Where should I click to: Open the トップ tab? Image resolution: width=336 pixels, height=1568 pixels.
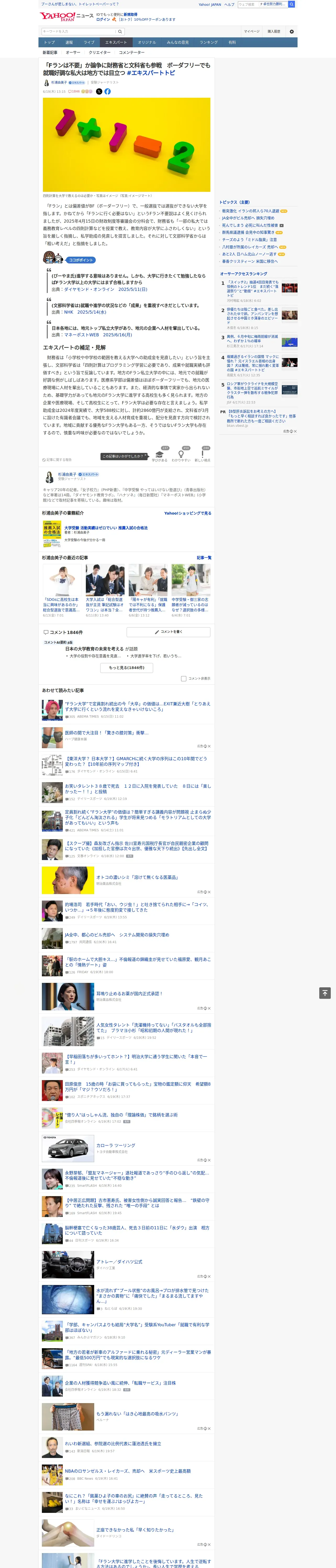(49, 43)
